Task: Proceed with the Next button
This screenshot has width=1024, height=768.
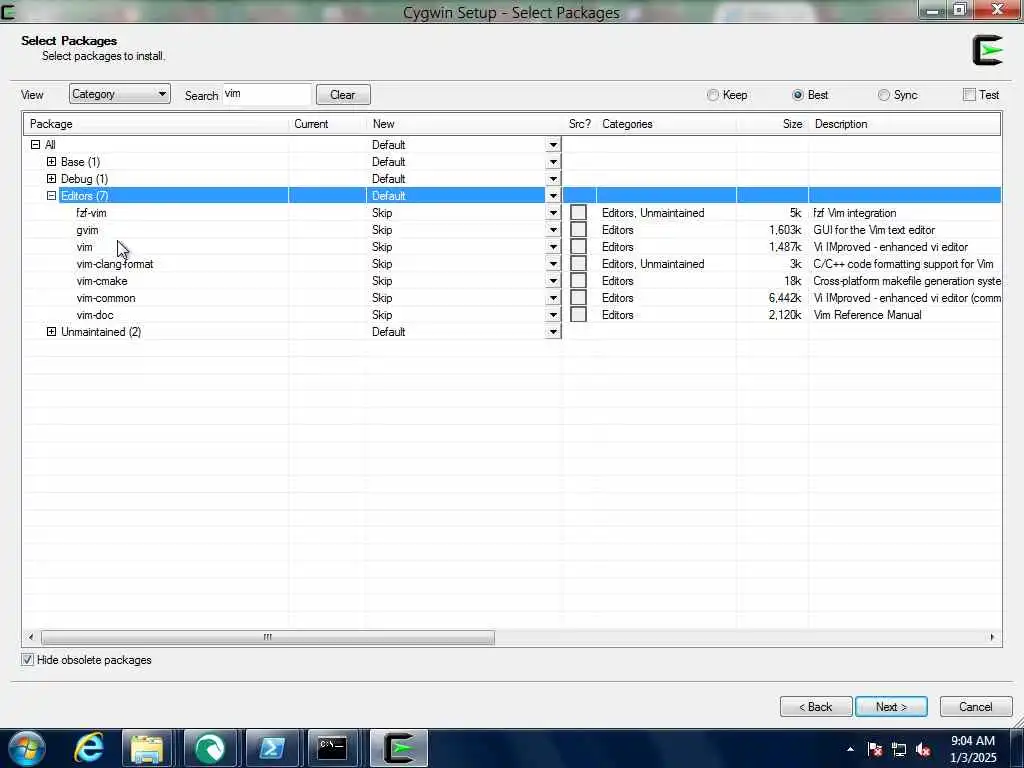Action: point(891,707)
